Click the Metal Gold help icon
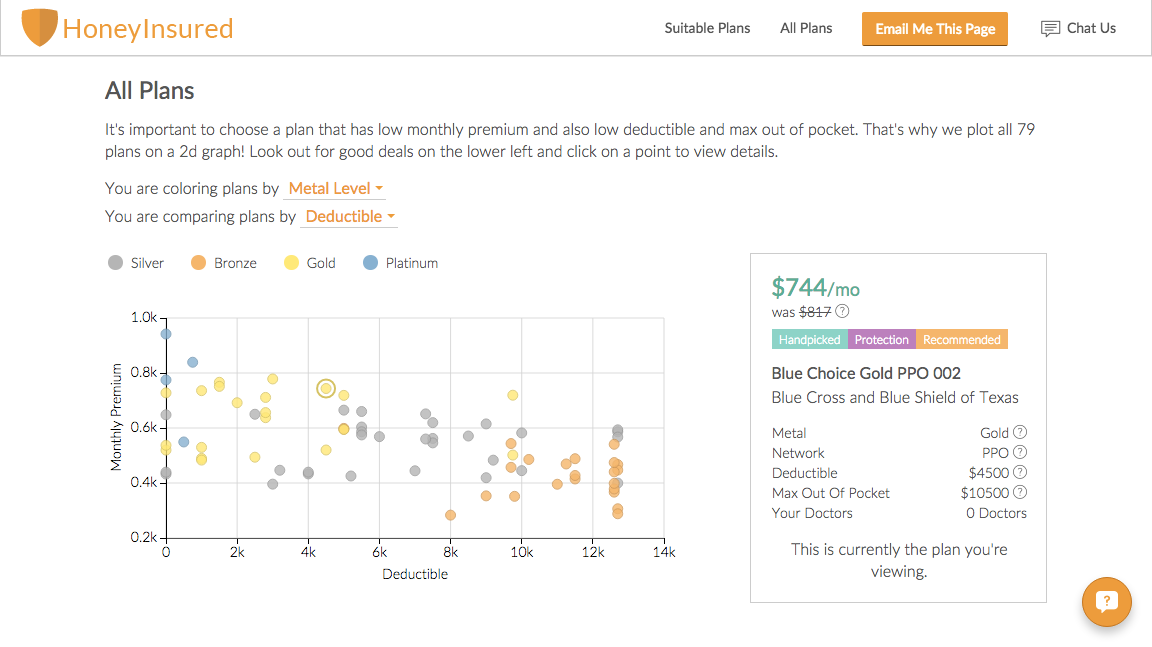1152x647 pixels. click(x=1020, y=433)
